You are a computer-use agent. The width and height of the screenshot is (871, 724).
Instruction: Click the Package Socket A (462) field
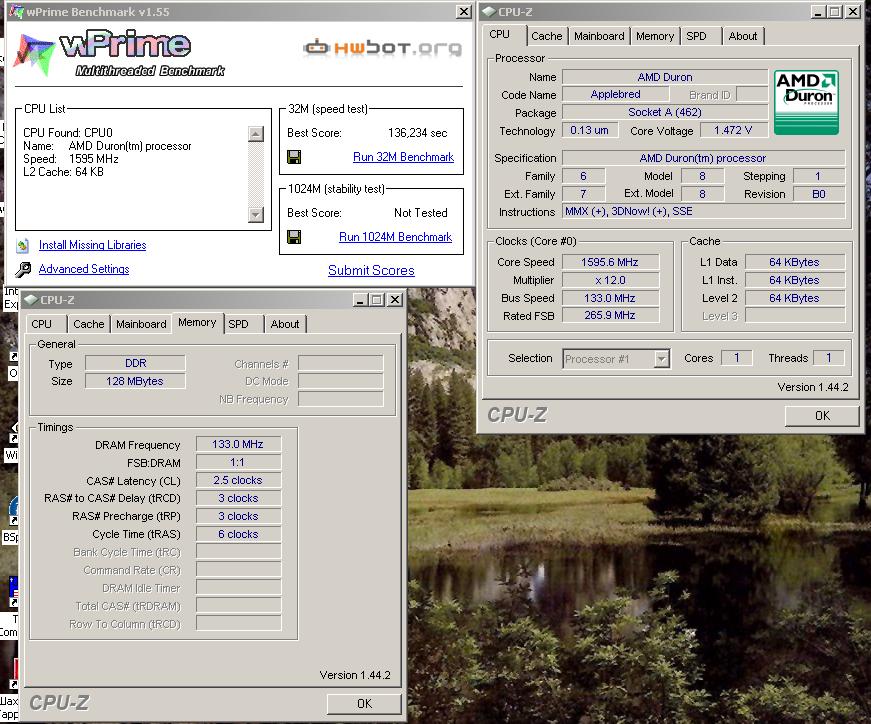[664, 112]
